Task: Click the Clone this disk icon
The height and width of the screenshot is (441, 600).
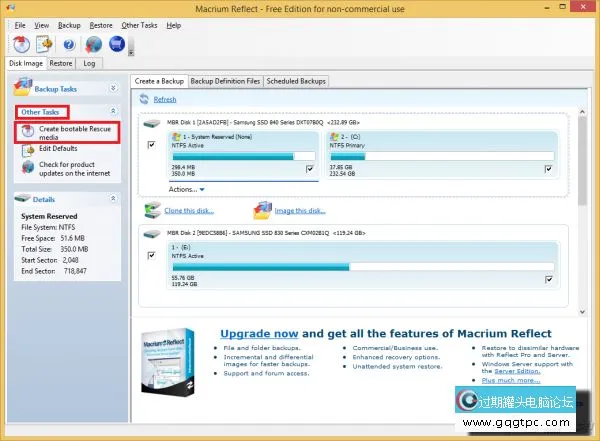Action: pyautogui.click(x=150, y=210)
